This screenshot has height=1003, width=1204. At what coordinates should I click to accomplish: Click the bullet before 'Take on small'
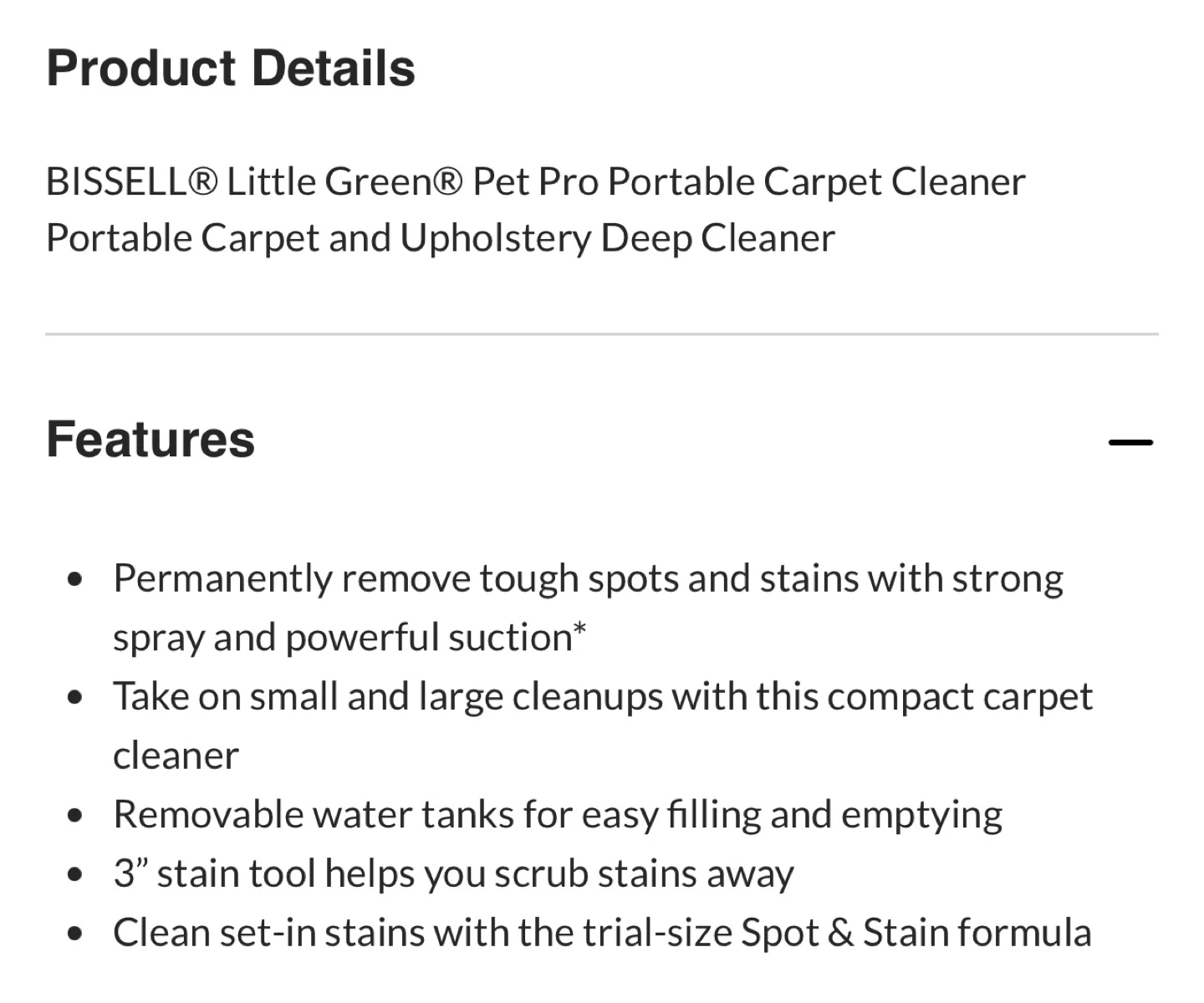(x=76, y=697)
